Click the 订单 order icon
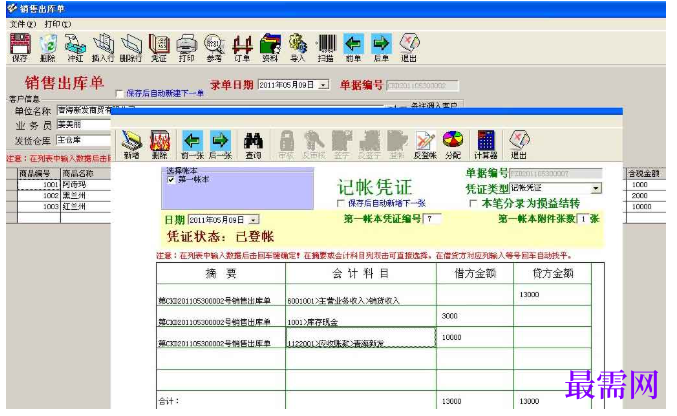677x416 pixels. click(x=242, y=48)
